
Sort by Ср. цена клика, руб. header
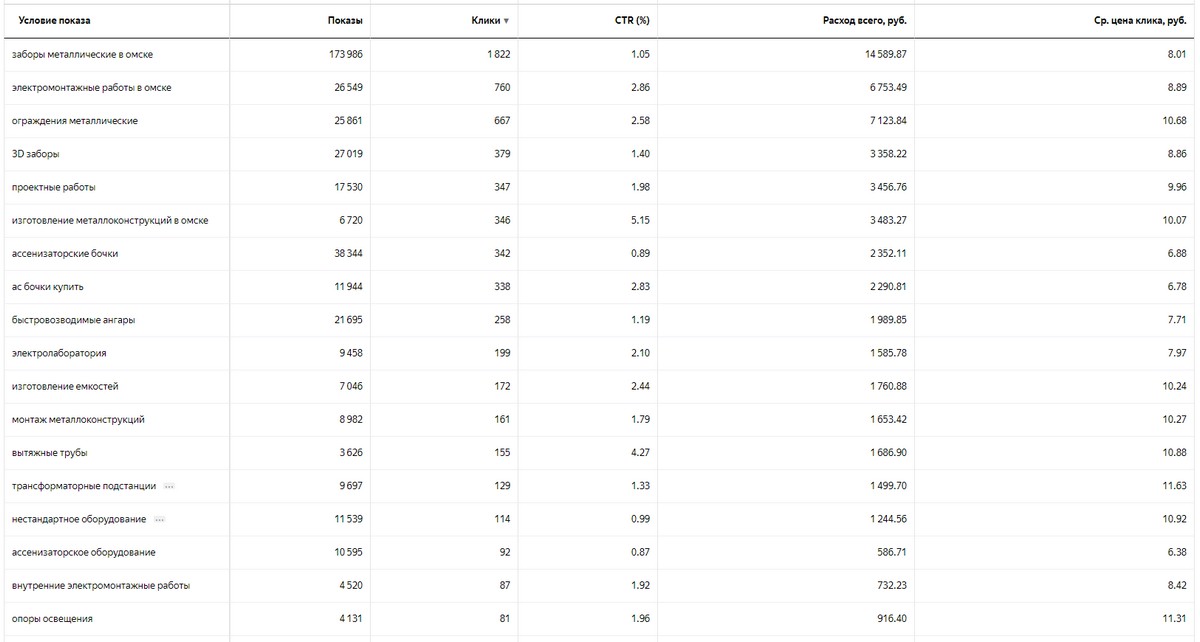[x=1137, y=21]
